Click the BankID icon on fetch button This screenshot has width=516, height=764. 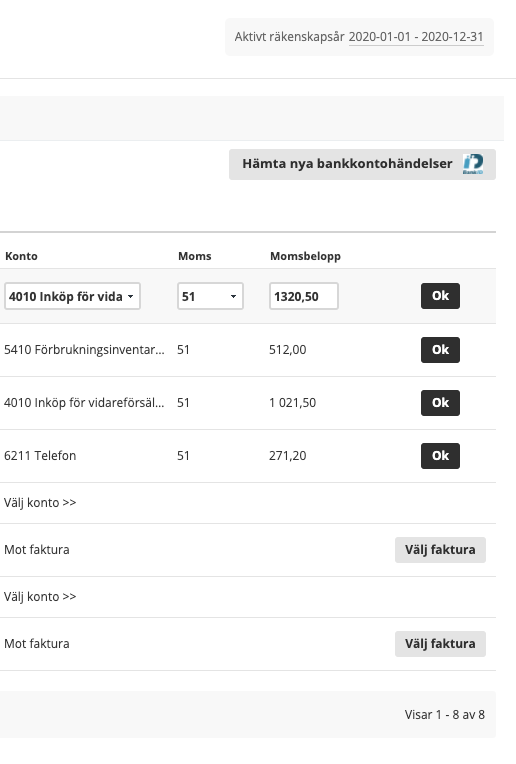pyautogui.click(x=473, y=164)
